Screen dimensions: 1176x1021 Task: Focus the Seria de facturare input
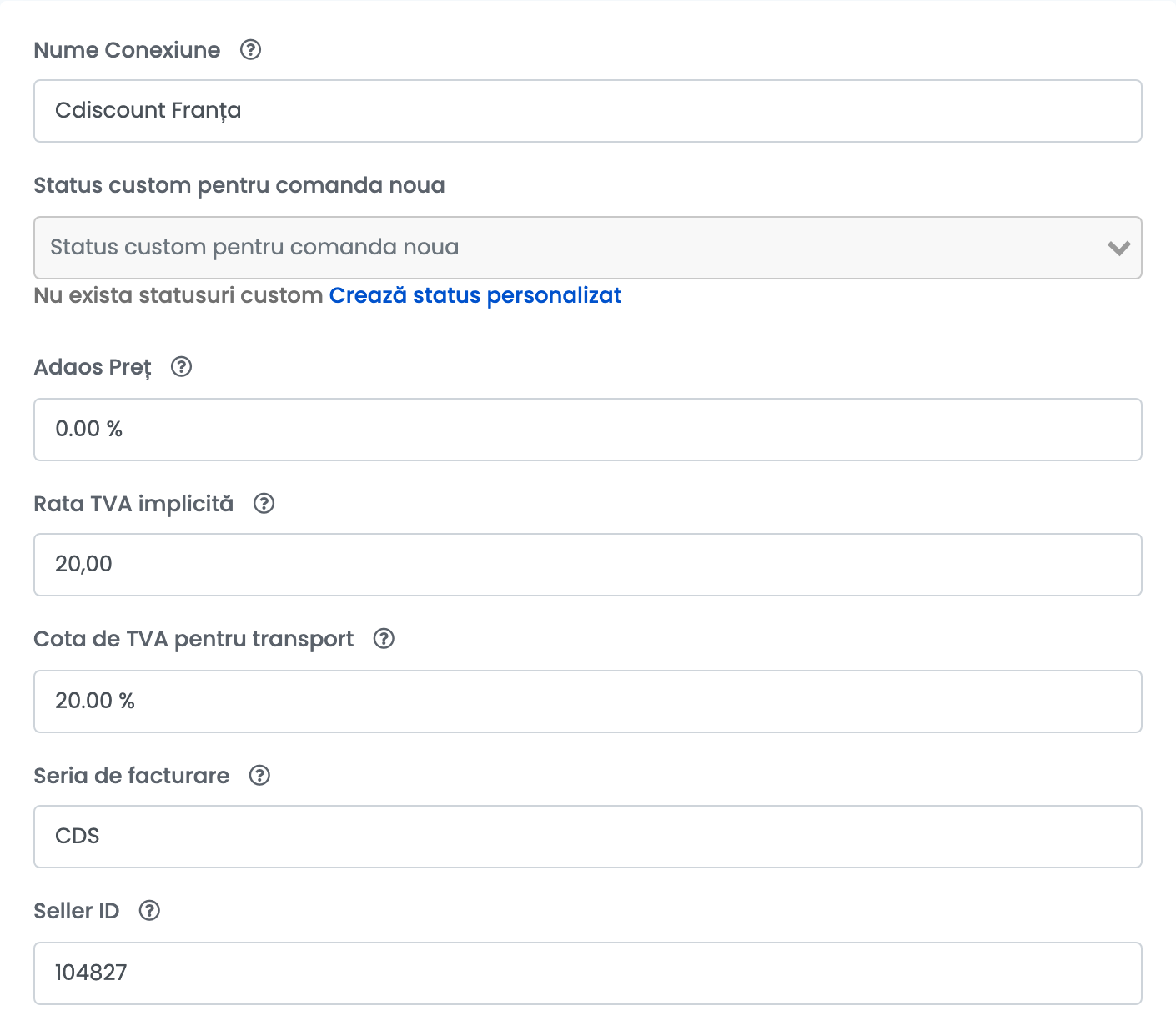[x=588, y=837]
